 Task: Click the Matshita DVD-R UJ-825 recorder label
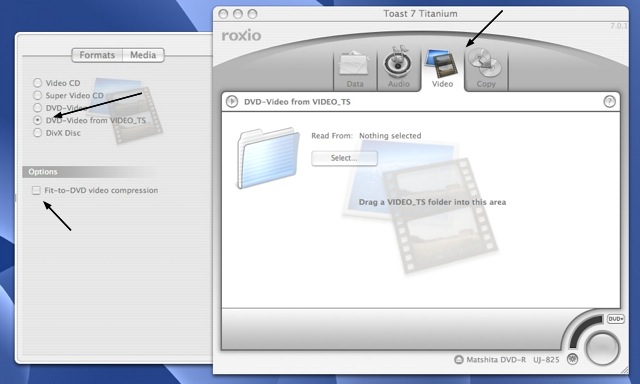pyautogui.click(x=513, y=360)
